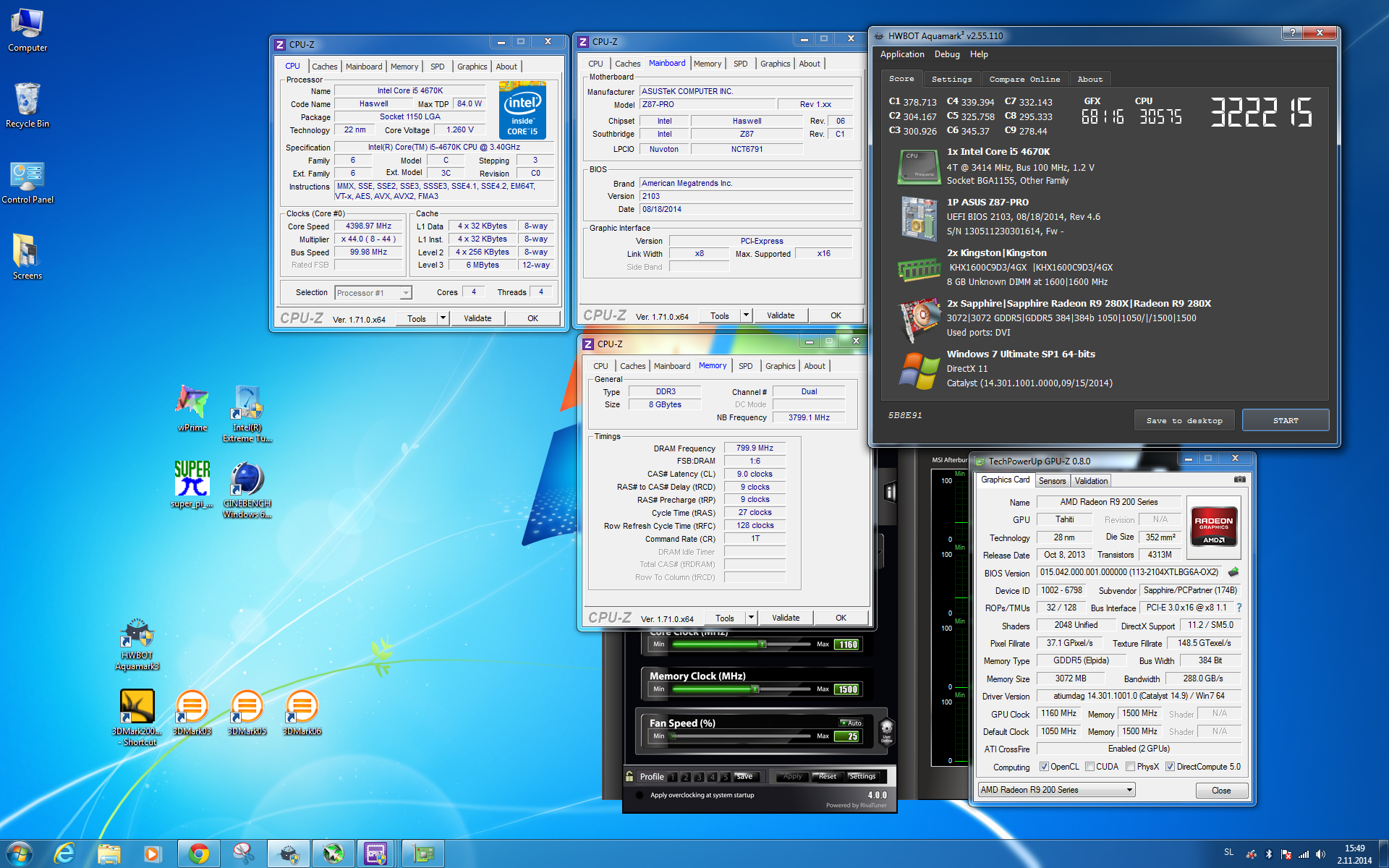Screen dimensions: 1389x868
Task: Launch 3DMark05 desktop icon
Action: coord(247,712)
